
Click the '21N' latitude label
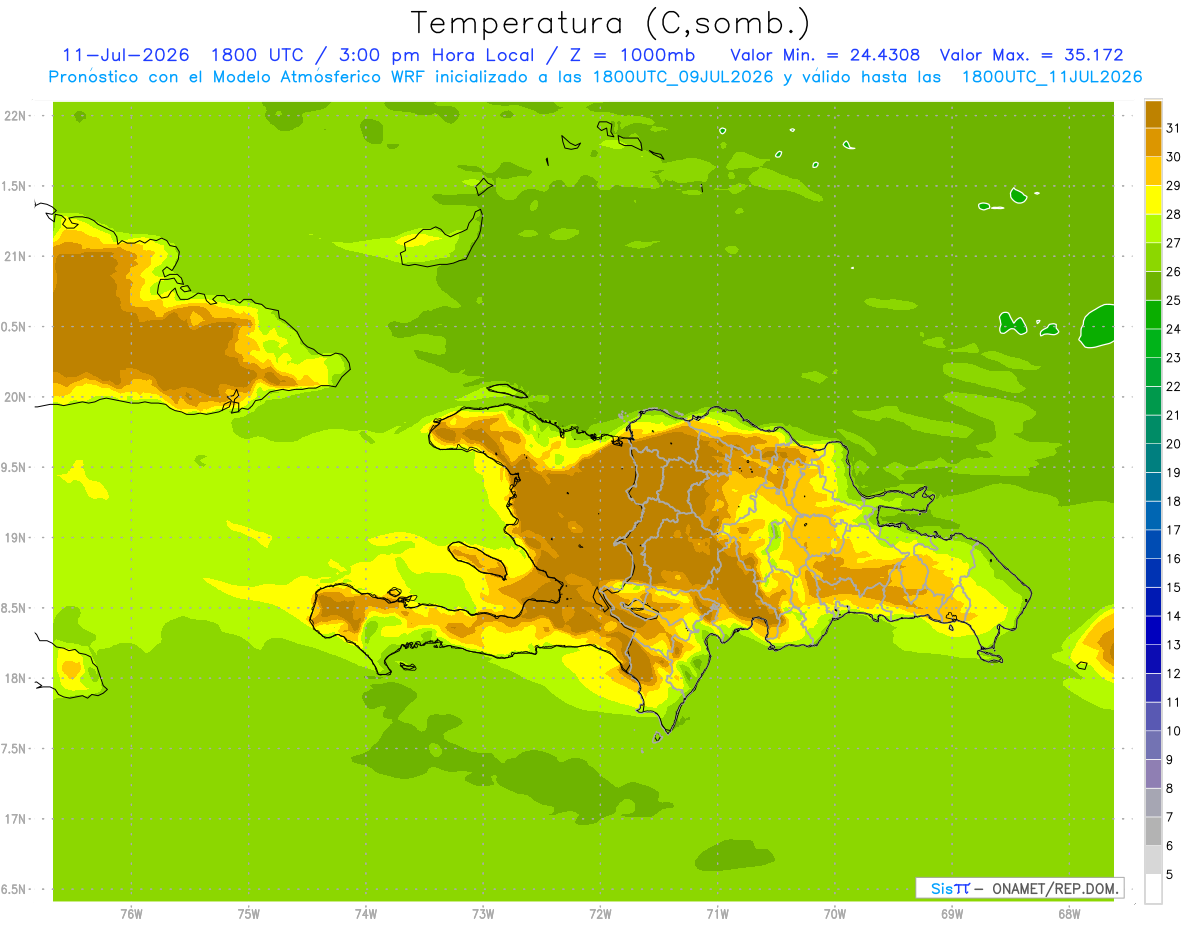coord(17,256)
